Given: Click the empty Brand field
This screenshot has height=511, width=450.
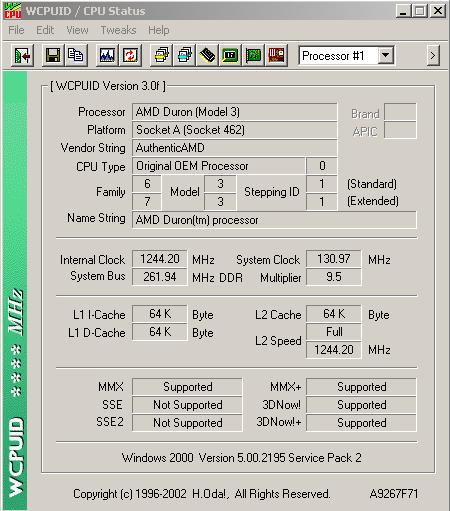Looking at the screenshot, I should tap(400, 112).
